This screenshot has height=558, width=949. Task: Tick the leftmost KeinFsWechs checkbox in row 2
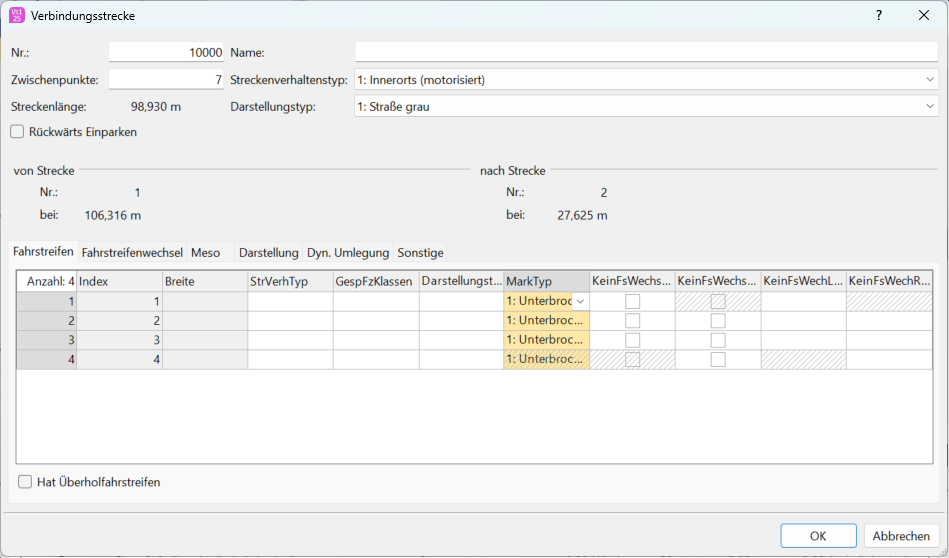pos(632,321)
